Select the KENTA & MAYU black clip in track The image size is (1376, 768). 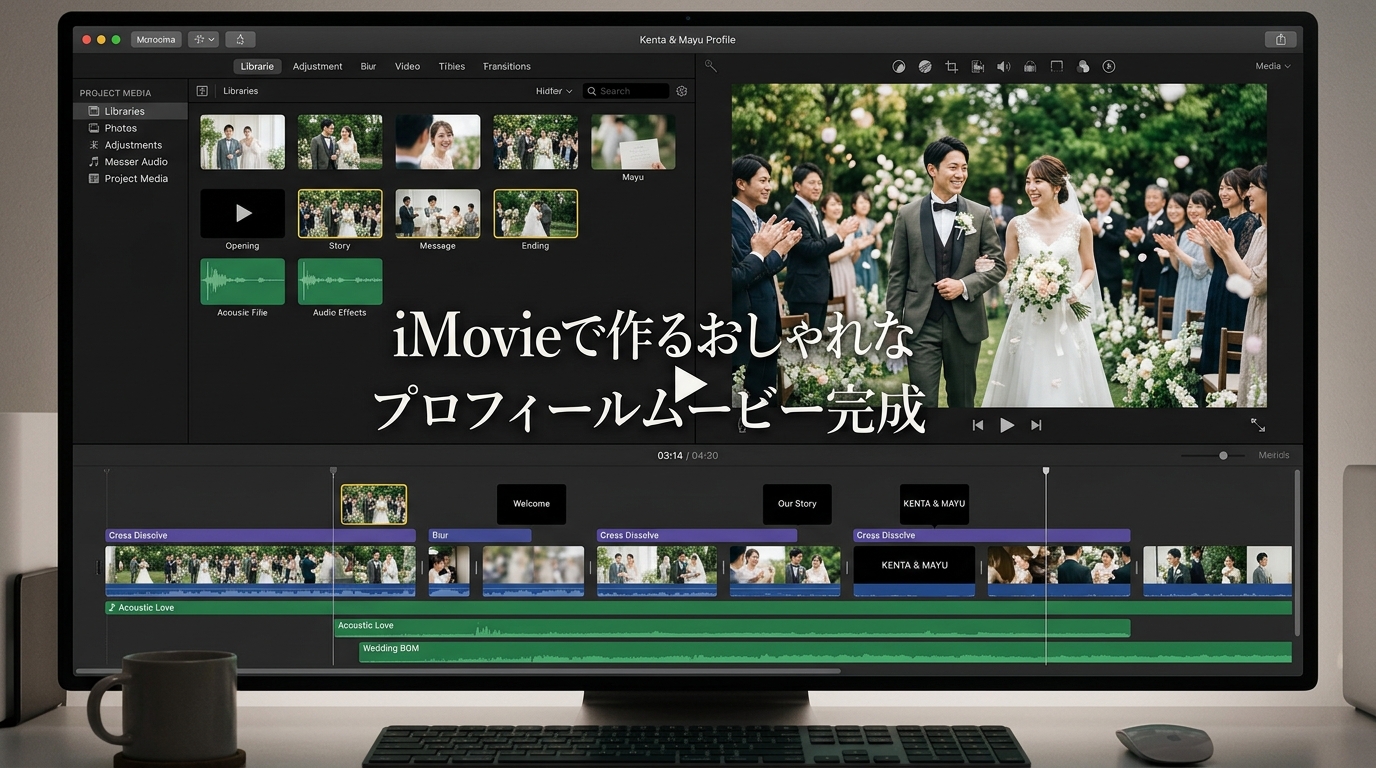(x=914, y=571)
